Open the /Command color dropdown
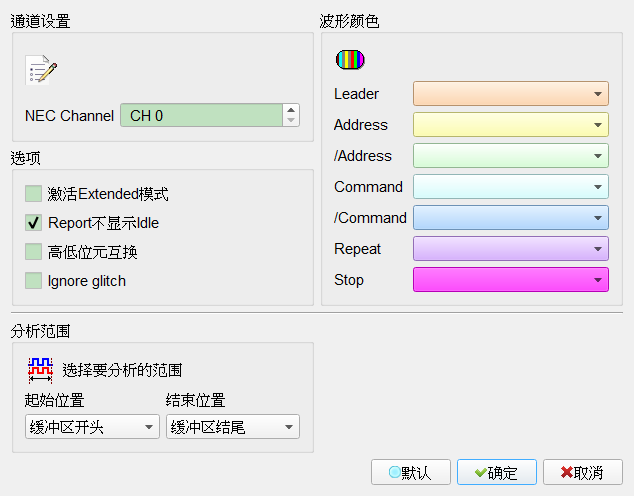The height and width of the screenshot is (496, 634). coord(511,217)
